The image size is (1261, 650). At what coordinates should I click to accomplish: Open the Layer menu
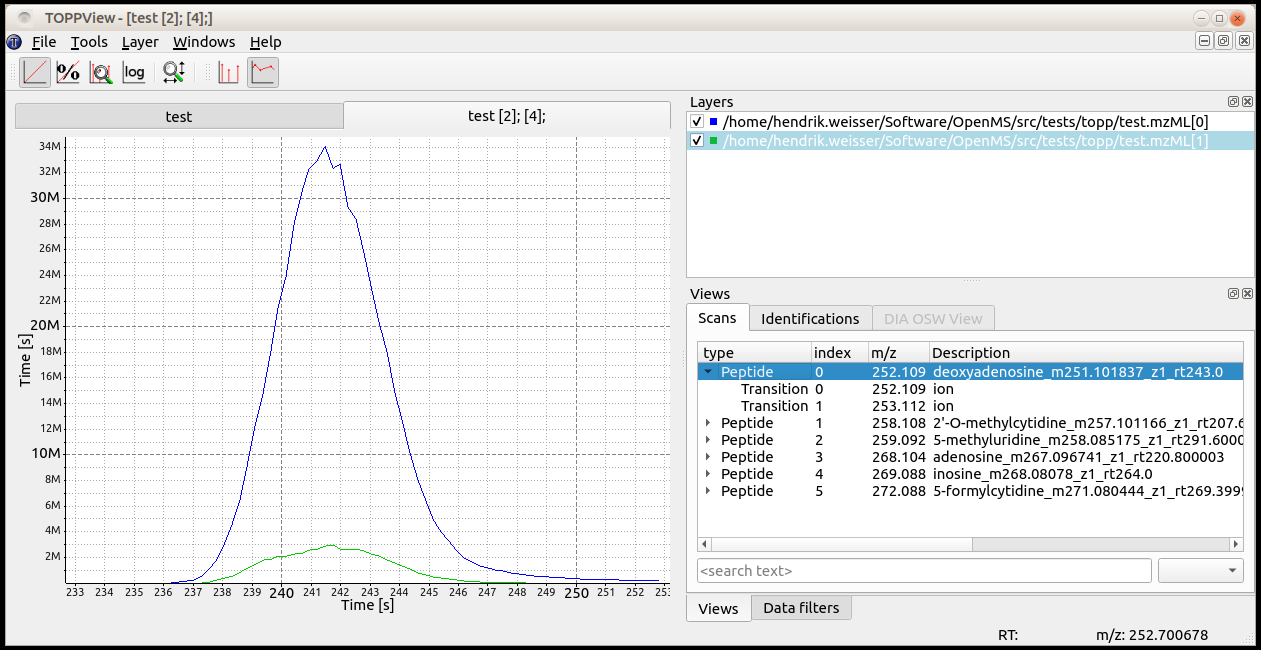tap(140, 42)
